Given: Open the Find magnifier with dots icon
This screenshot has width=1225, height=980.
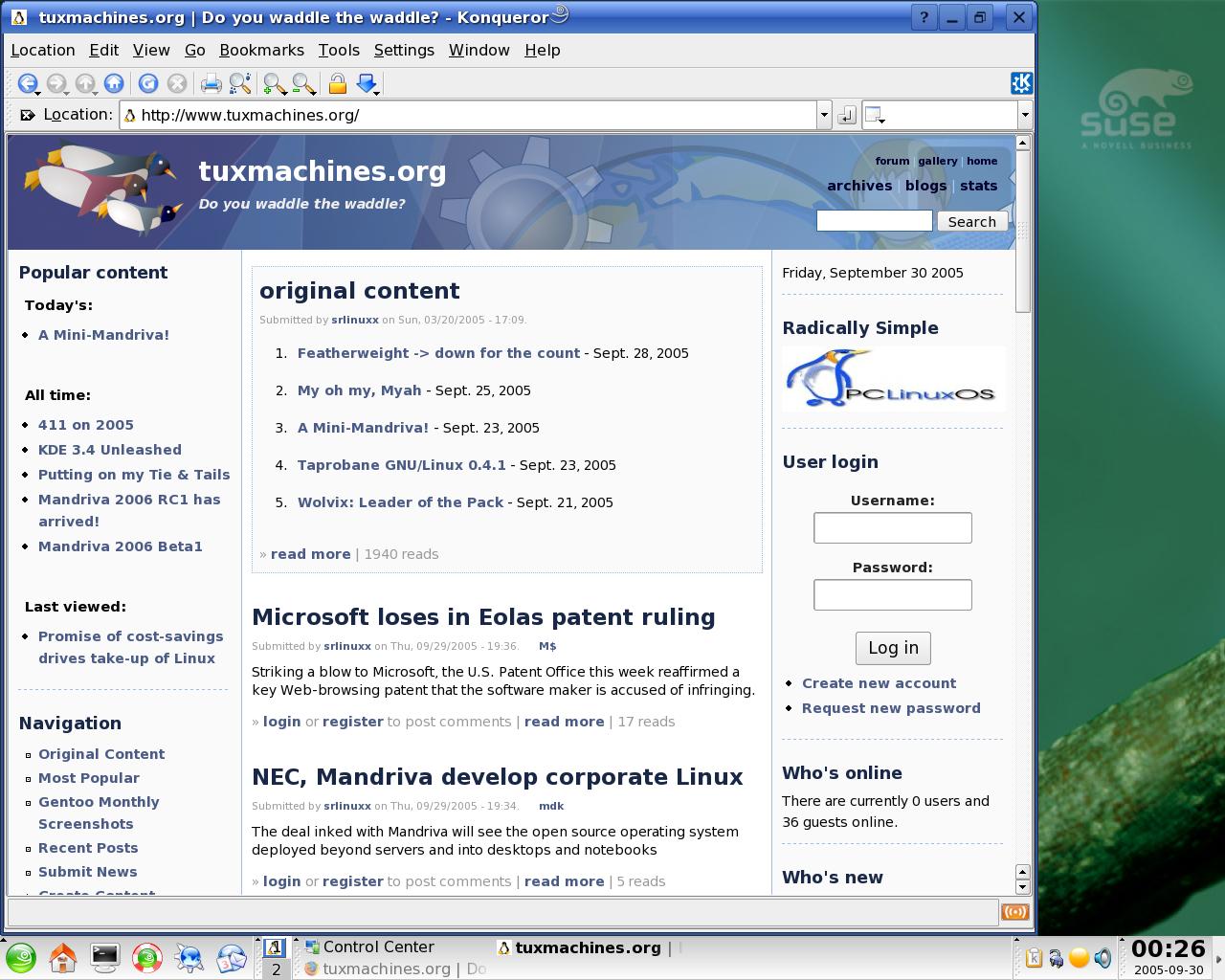Looking at the screenshot, I should tap(240, 84).
